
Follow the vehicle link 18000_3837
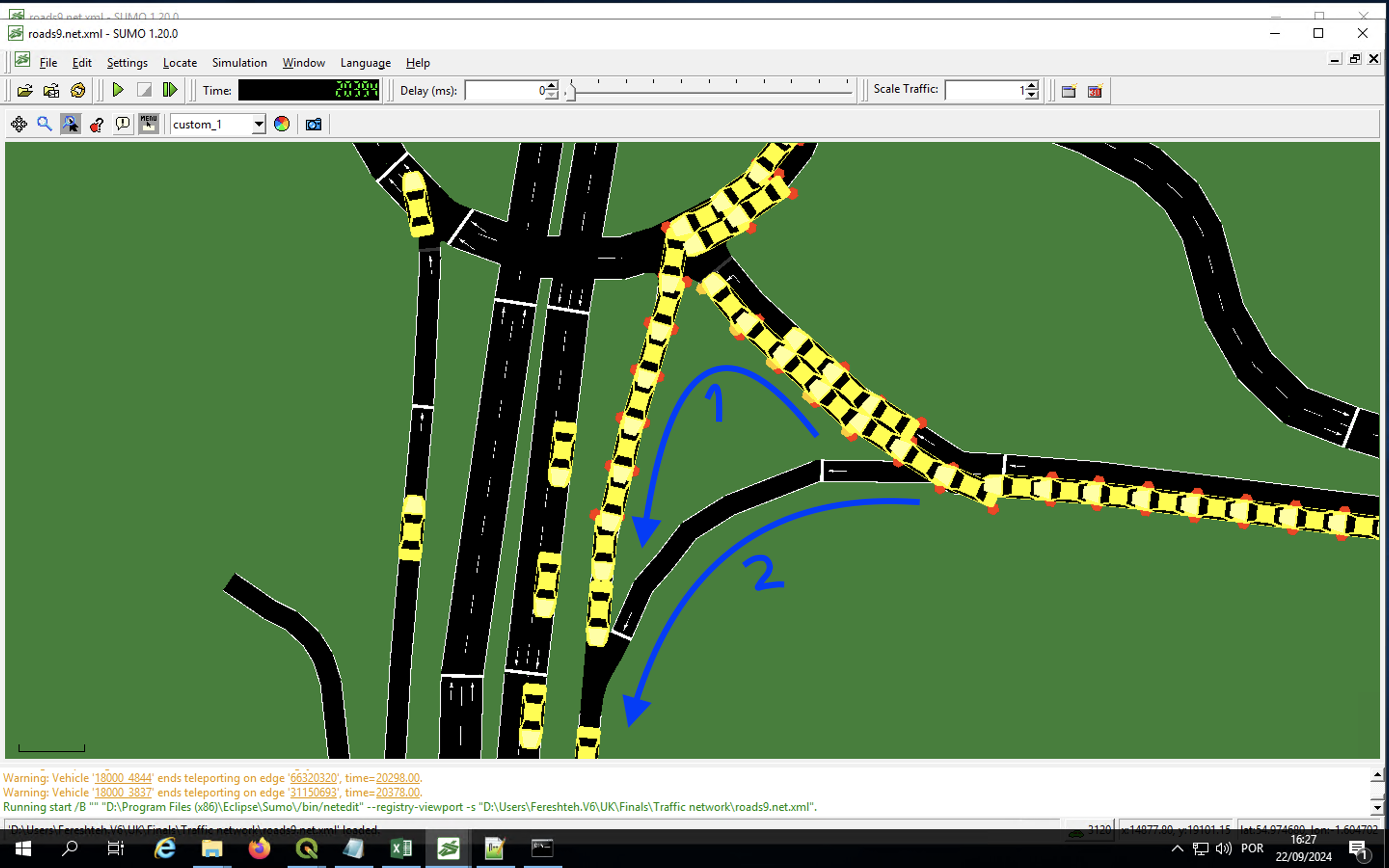coord(122,793)
